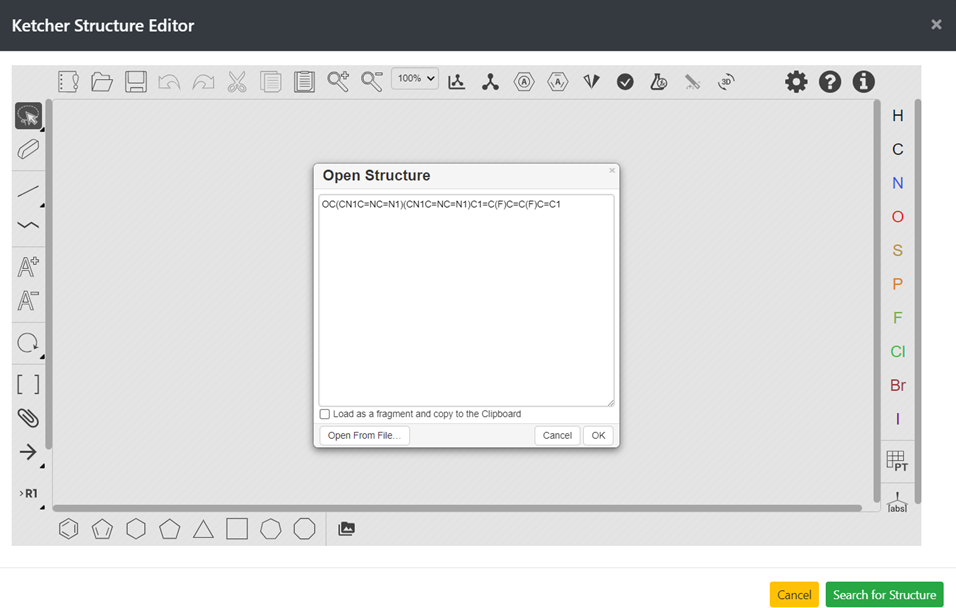Select the Clean Up layout icon
Viewport: 956px width, 608px height.
[x=490, y=82]
